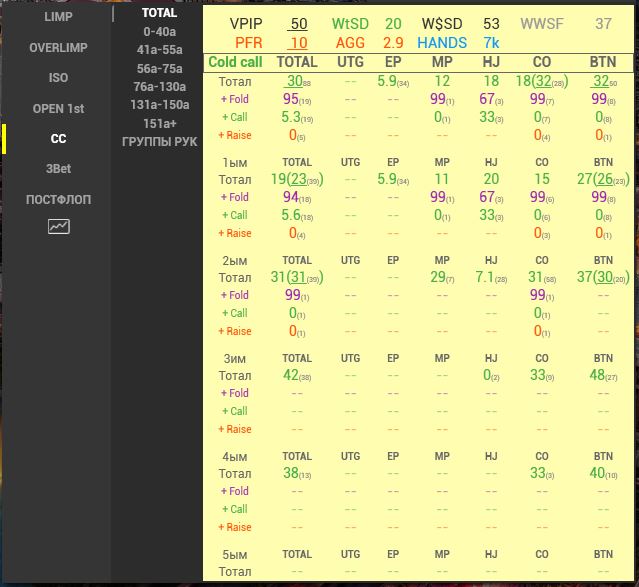Choose 131a-150a stack range
Image resolution: width=639 pixels, height=587 pixels.
[159, 105]
